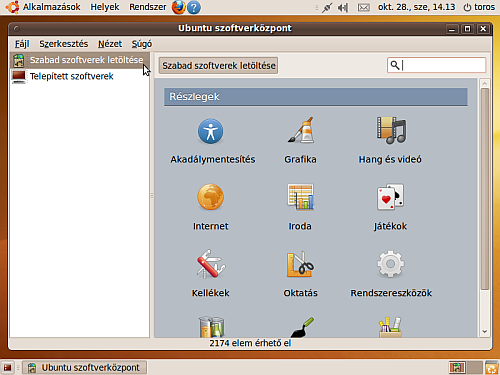Open the category with the pencil holder icon

coord(390,327)
